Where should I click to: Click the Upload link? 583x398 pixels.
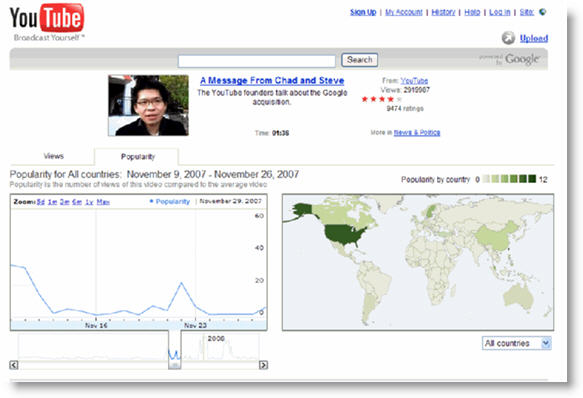coord(534,38)
